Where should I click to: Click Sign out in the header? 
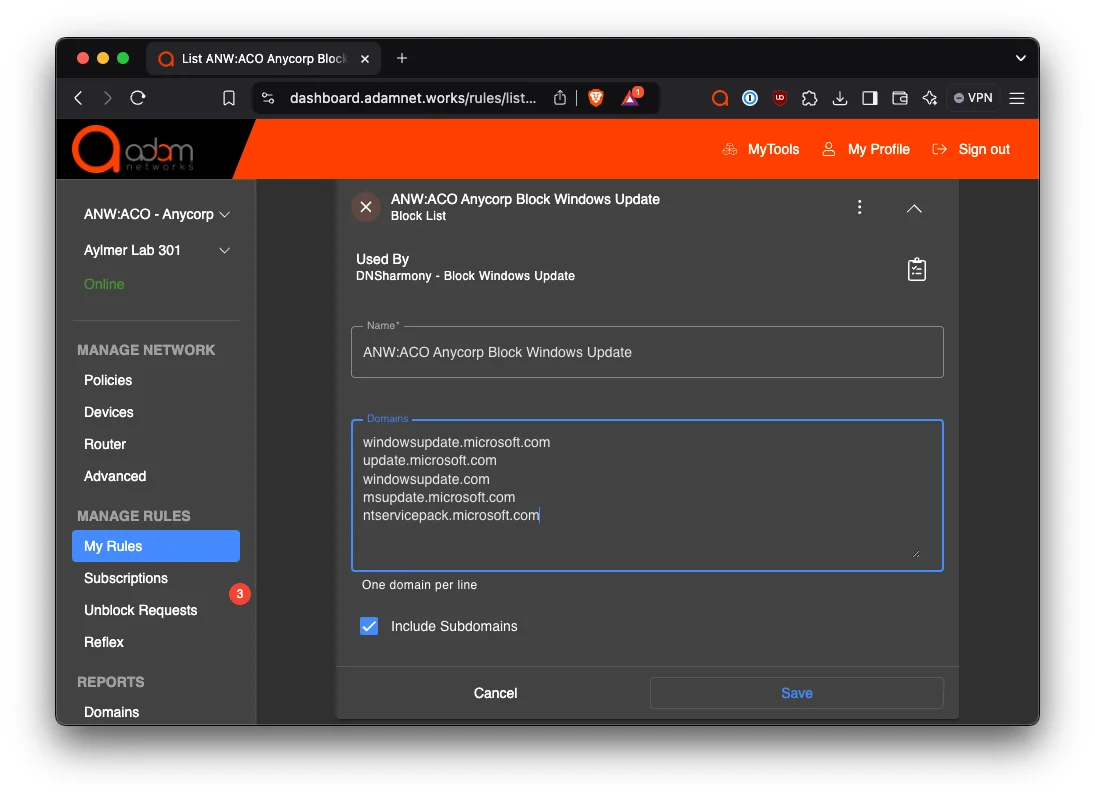click(x=971, y=149)
